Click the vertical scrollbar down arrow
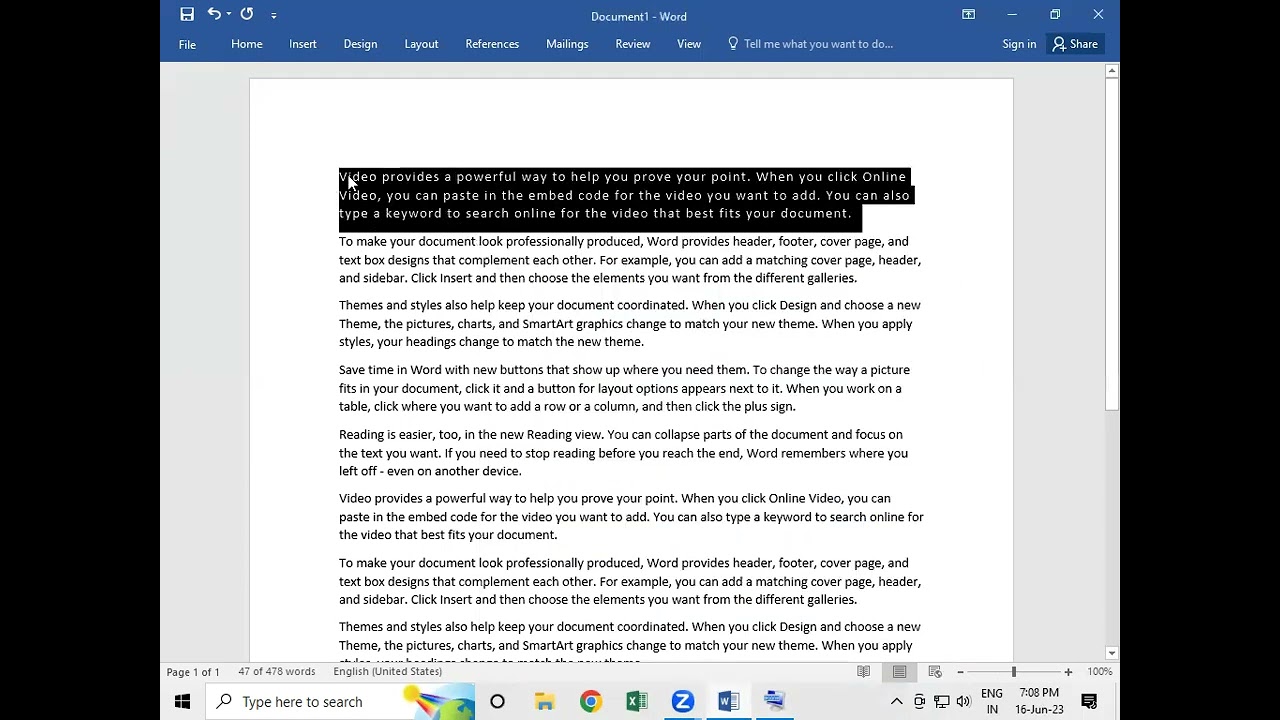 1111,653
